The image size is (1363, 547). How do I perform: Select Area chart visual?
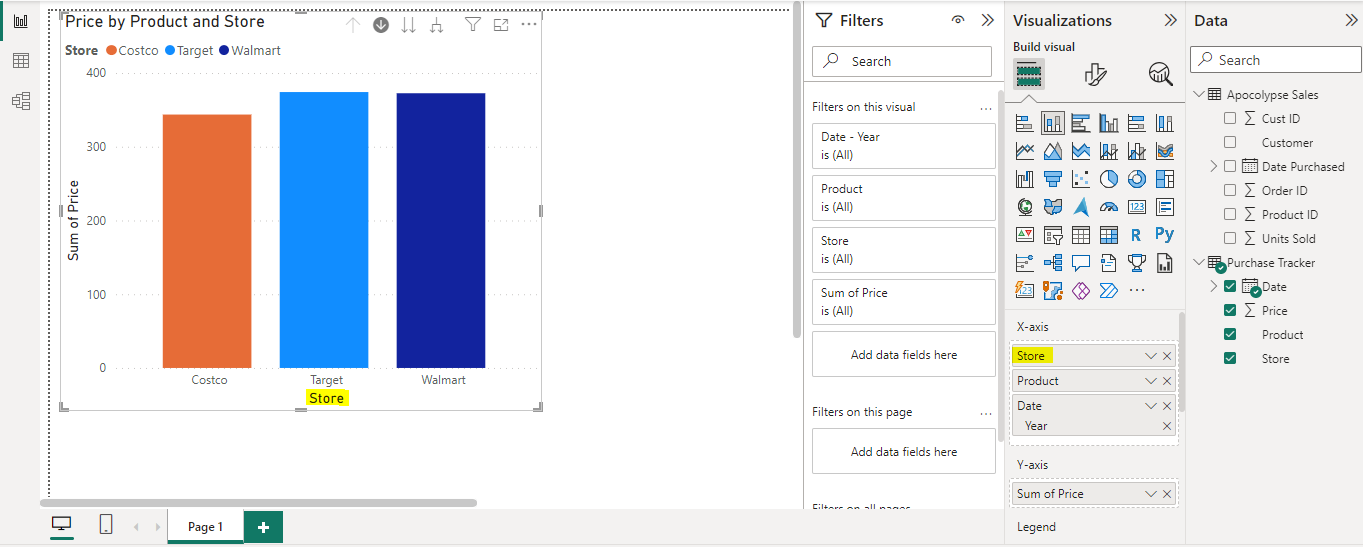(1052, 151)
